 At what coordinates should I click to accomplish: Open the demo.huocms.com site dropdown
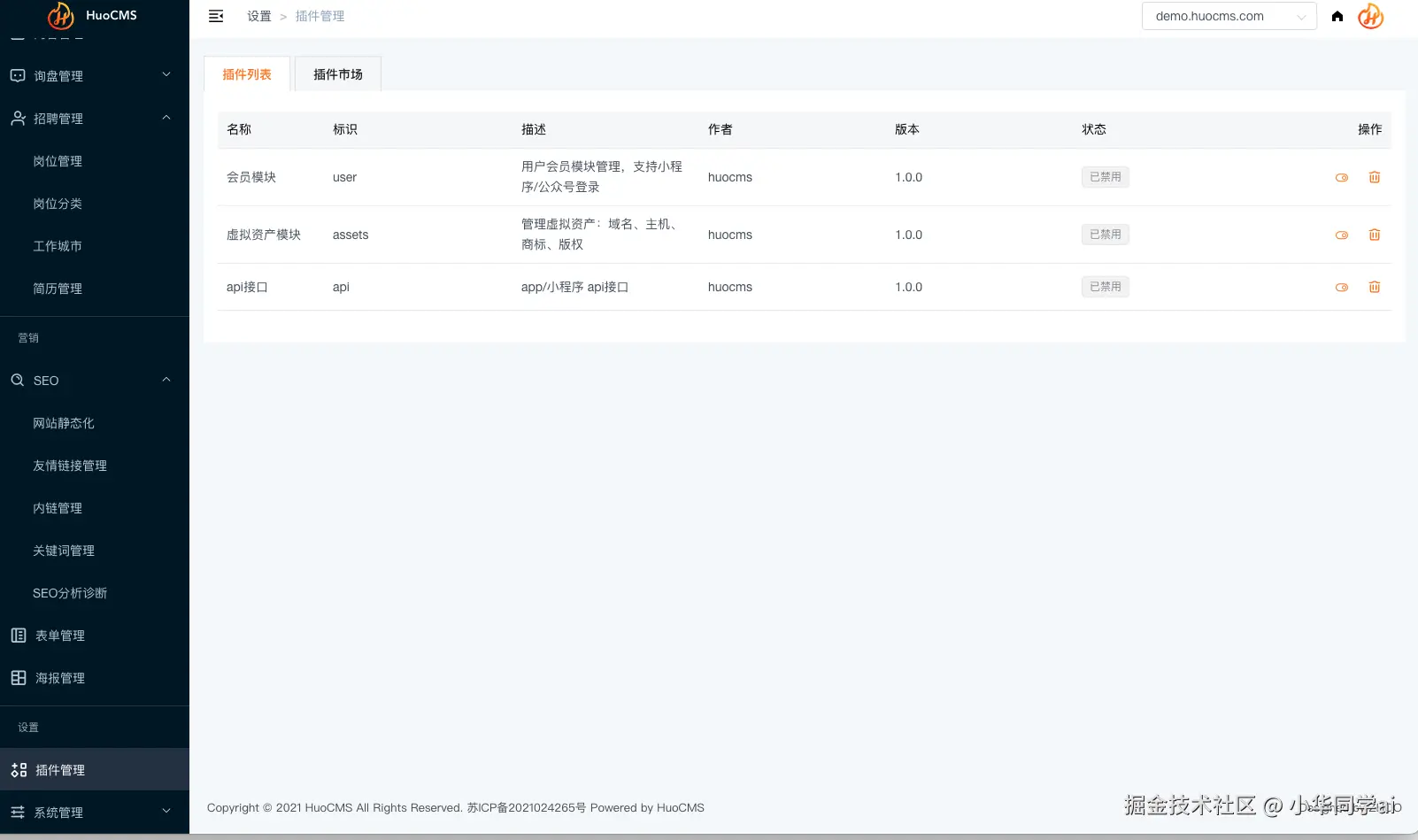click(1229, 16)
